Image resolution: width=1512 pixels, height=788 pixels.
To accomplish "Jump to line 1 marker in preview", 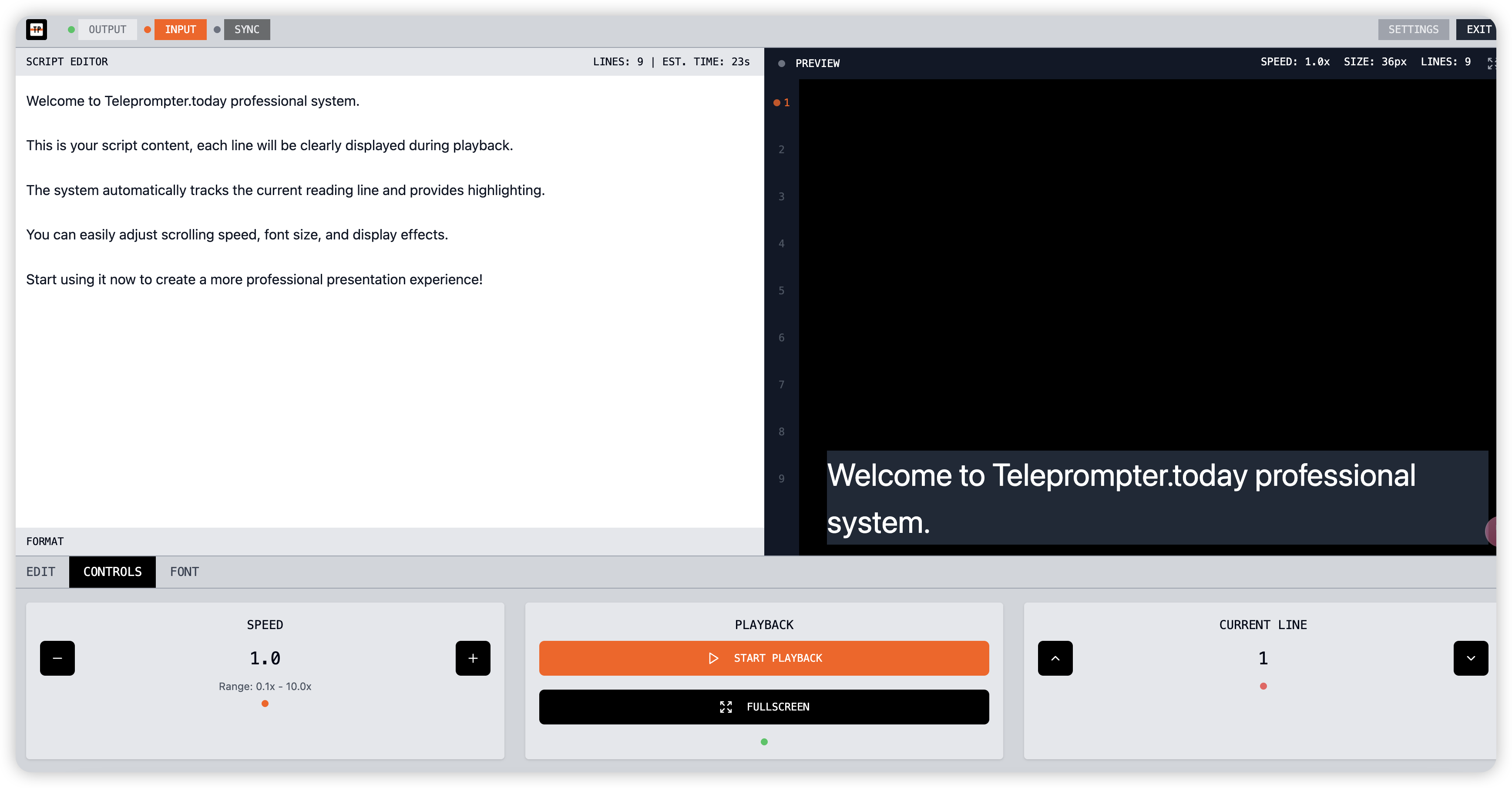I will click(x=782, y=102).
